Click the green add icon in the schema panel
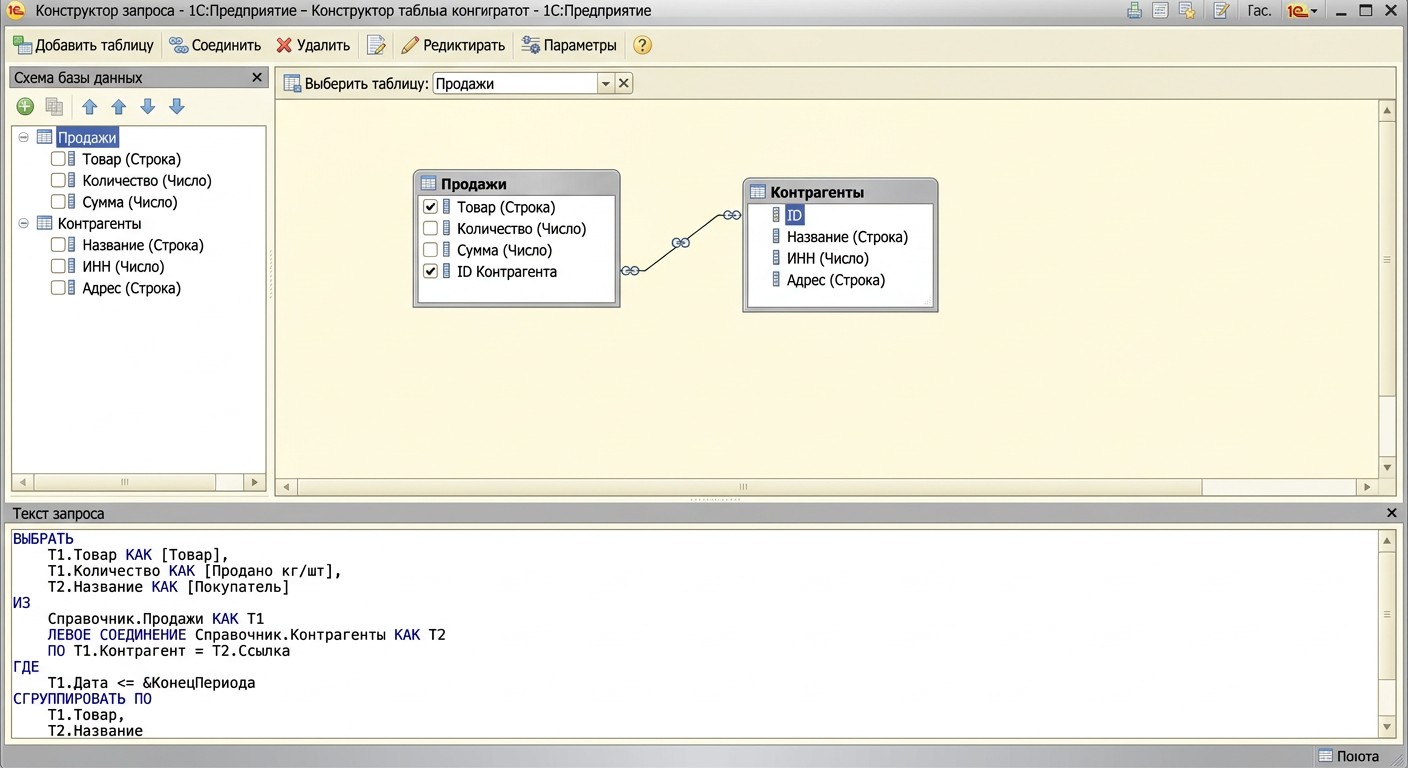The image size is (1408, 768). pos(26,107)
